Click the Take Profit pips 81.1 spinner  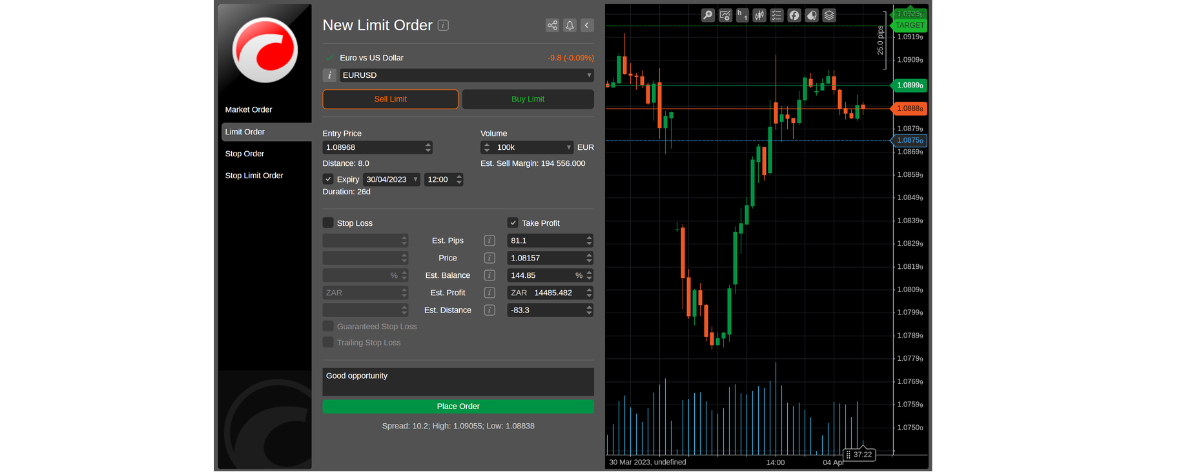click(589, 241)
